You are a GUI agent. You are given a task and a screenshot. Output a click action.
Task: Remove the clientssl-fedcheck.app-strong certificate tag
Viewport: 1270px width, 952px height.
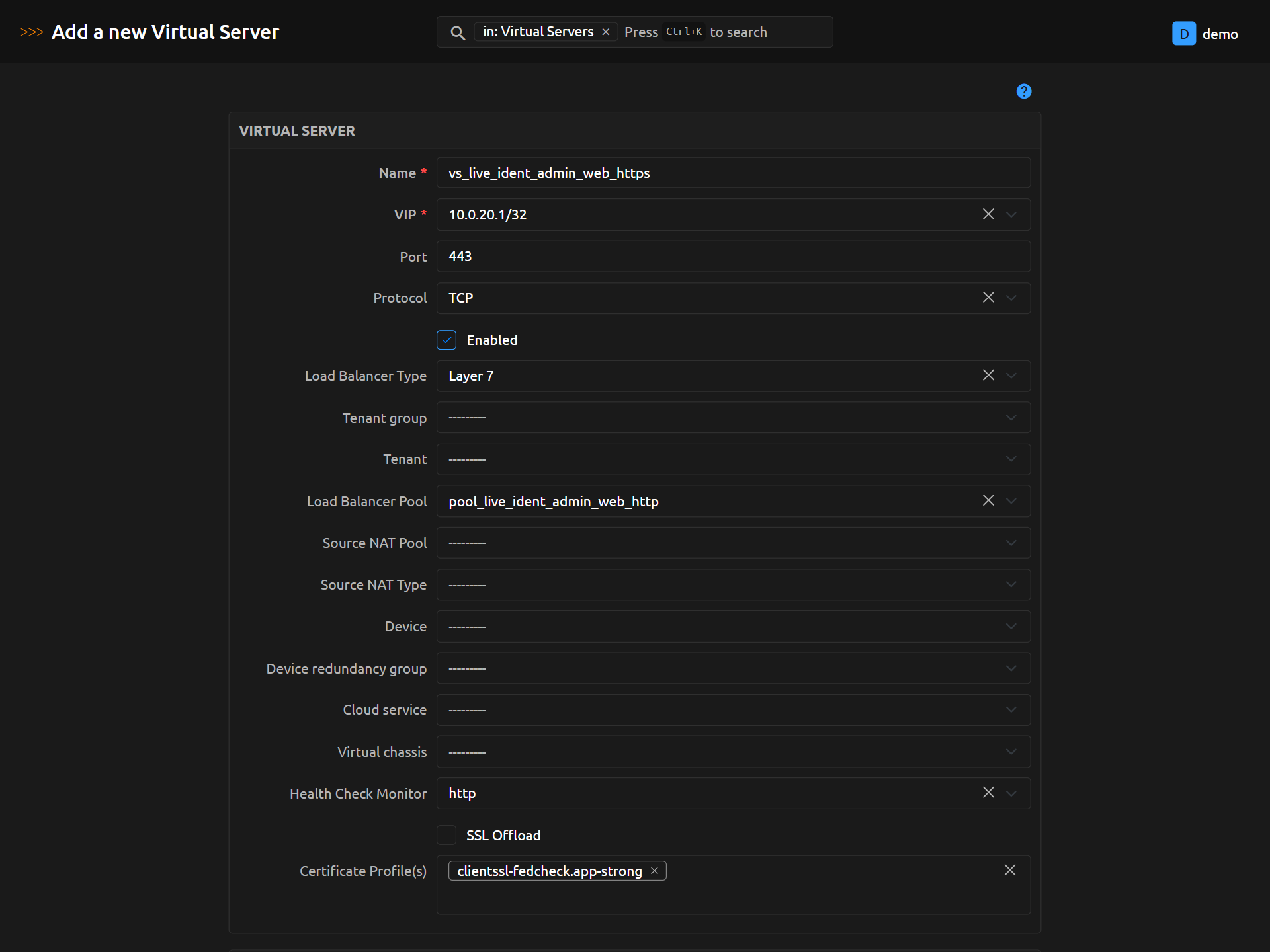[x=654, y=871]
